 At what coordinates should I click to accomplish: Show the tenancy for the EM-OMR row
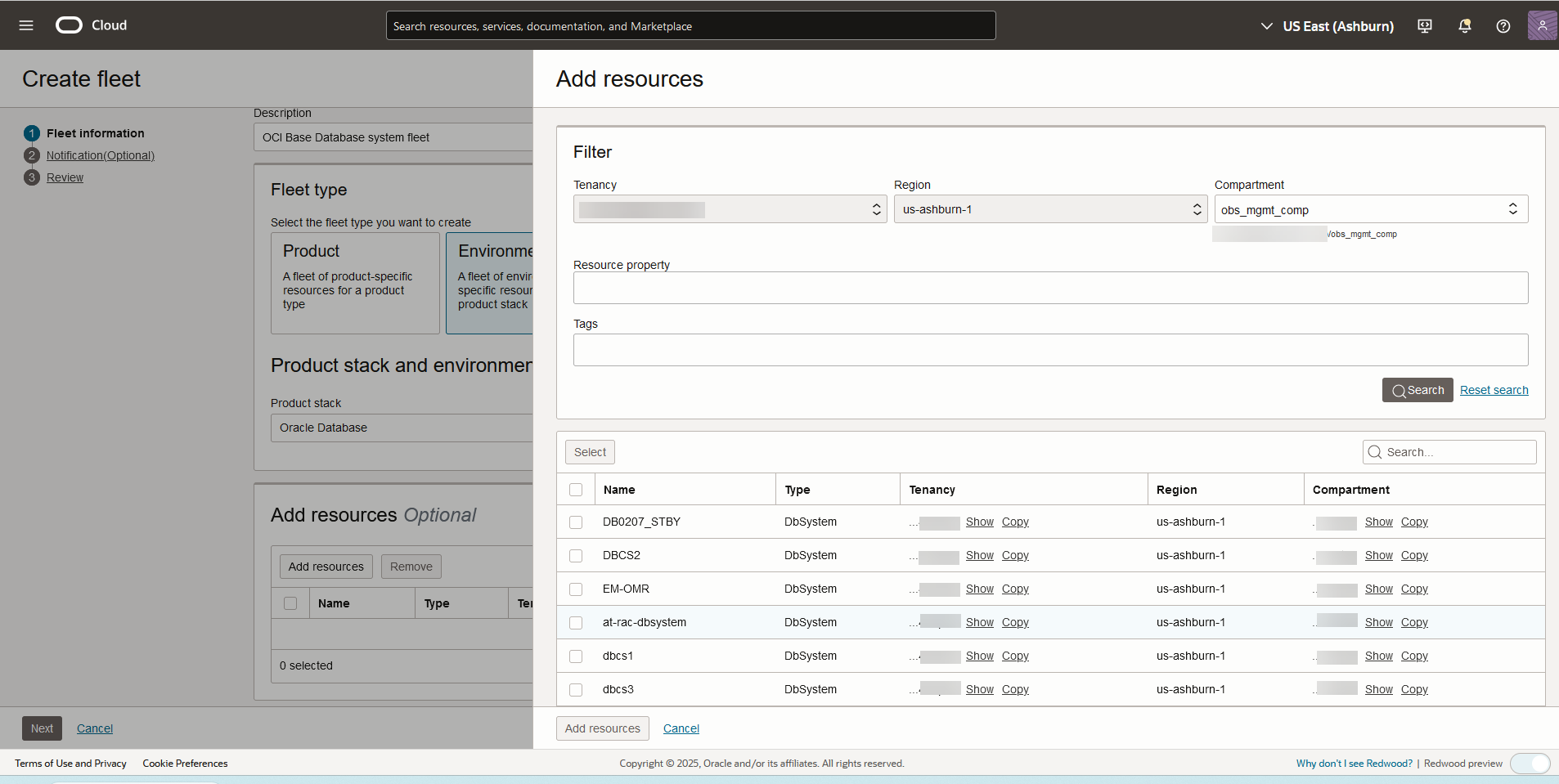(979, 589)
